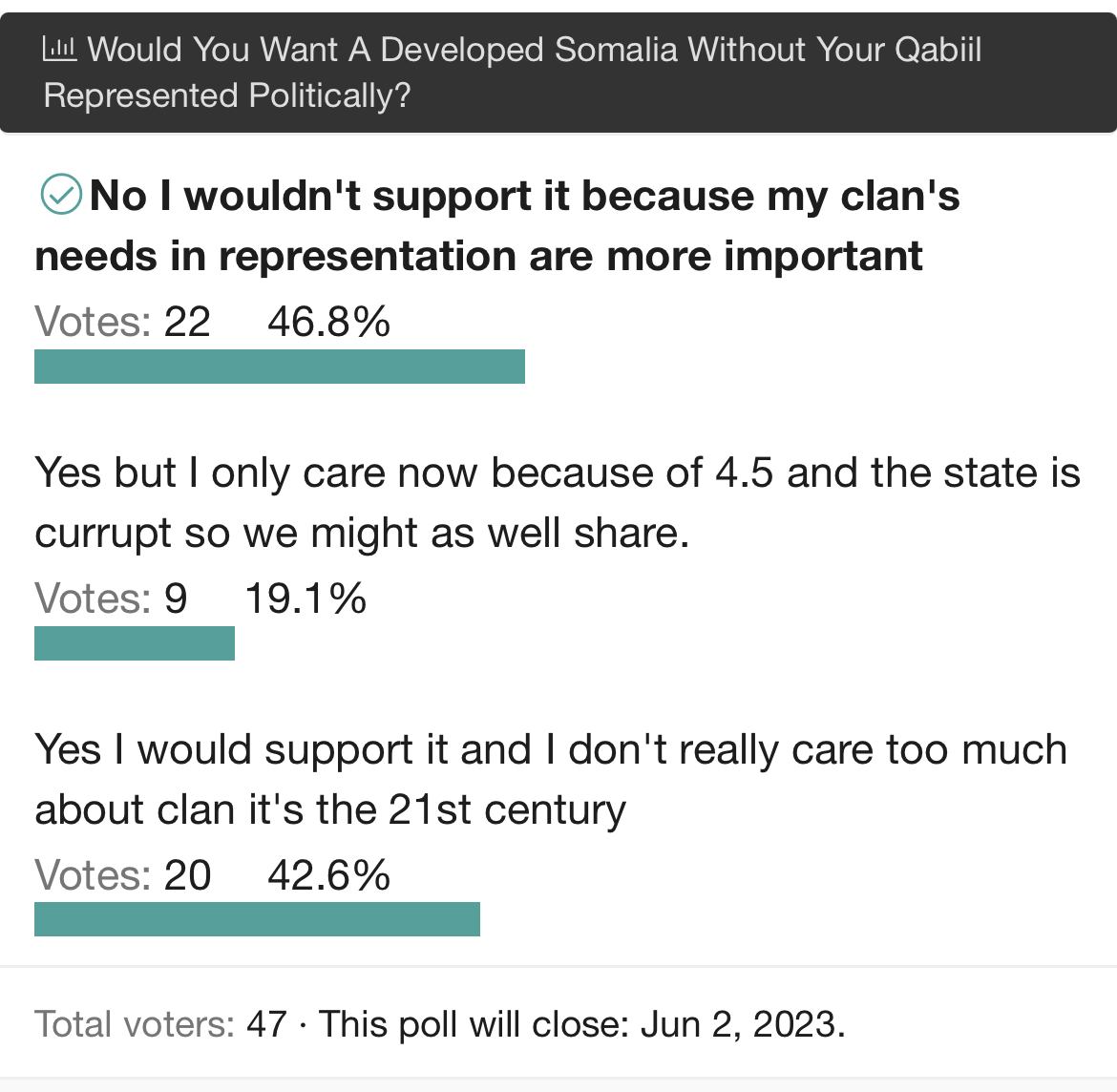The height and width of the screenshot is (1092, 1117).
Task: Click the 46.8% result bar
Action: click(279, 367)
